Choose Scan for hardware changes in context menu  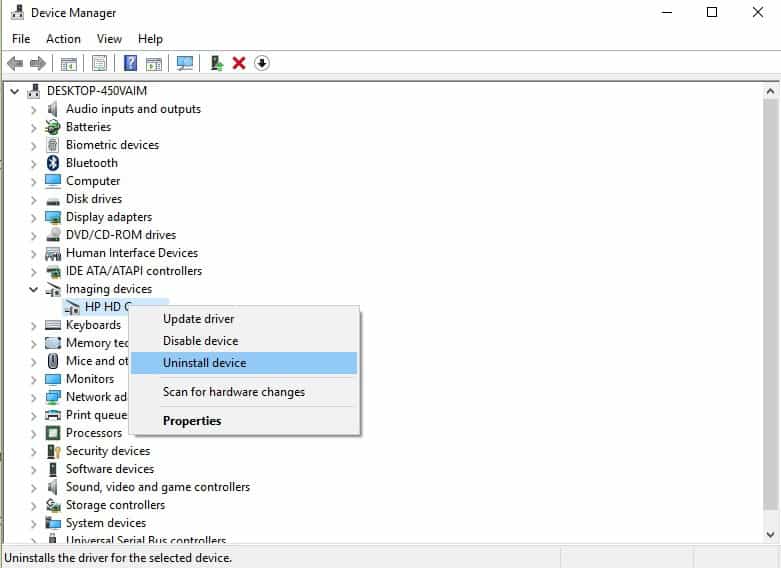(x=244, y=392)
